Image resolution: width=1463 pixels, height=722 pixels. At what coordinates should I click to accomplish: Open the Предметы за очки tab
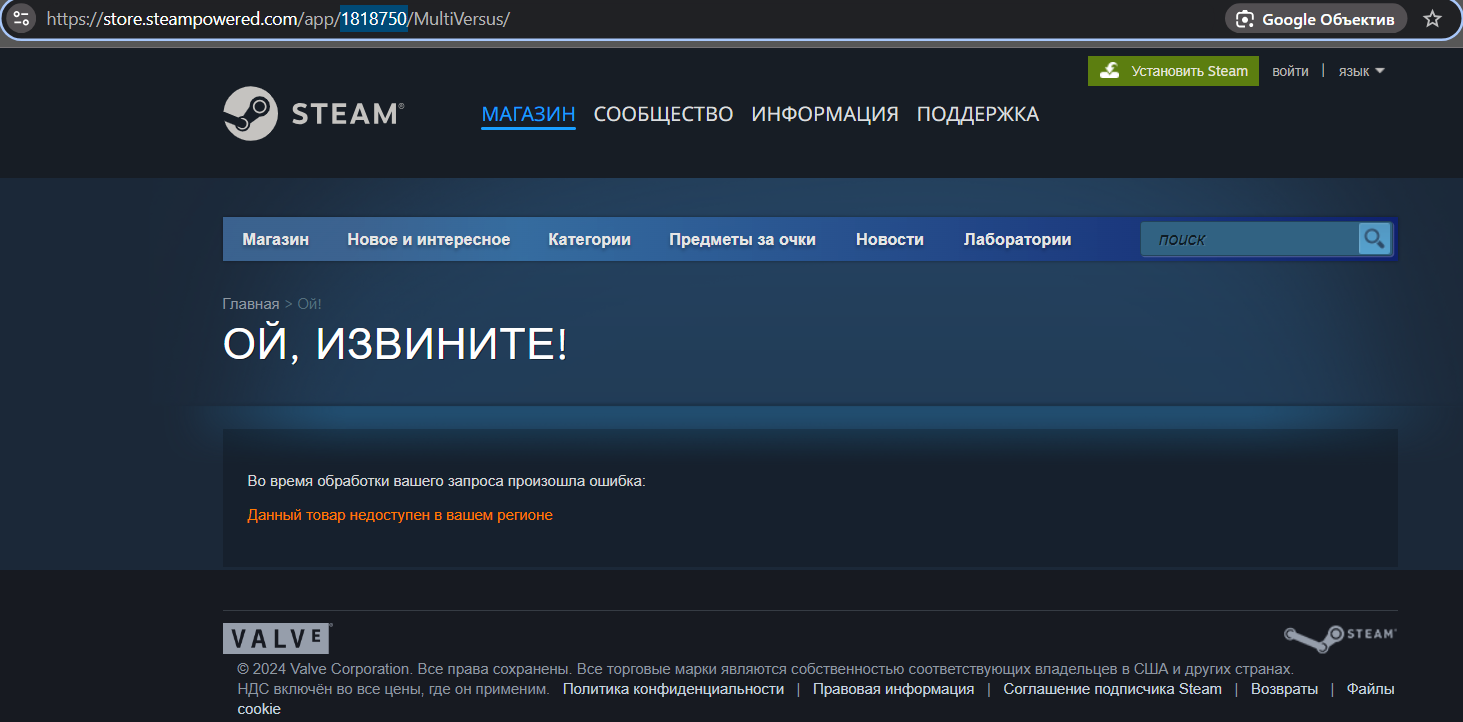click(742, 239)
